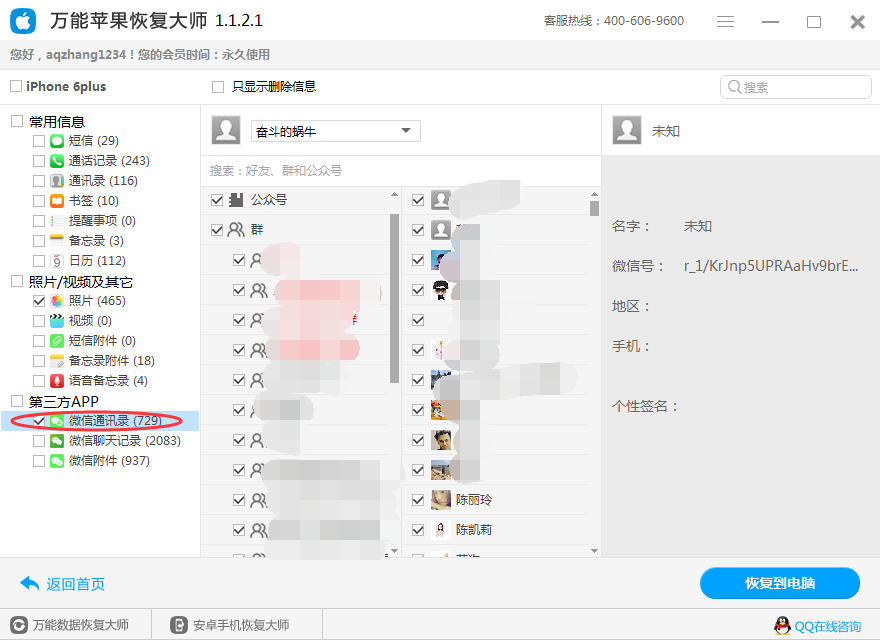Image resolution: width=880 pixels, height=640 pixels.
Task: Tick the iPhone 6plus checkbox
Action: (x=16, y=86)
